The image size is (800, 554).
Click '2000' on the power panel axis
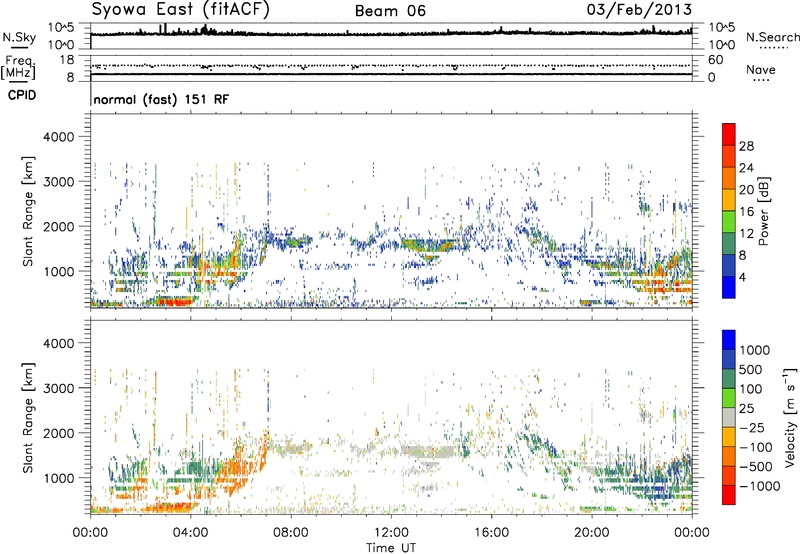(x=58, y=226)
